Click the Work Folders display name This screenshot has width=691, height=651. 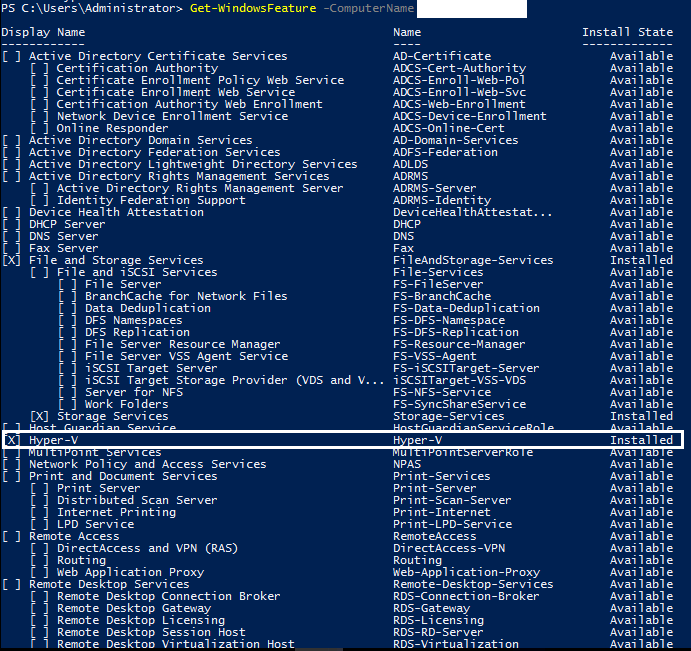coord(126,404)
